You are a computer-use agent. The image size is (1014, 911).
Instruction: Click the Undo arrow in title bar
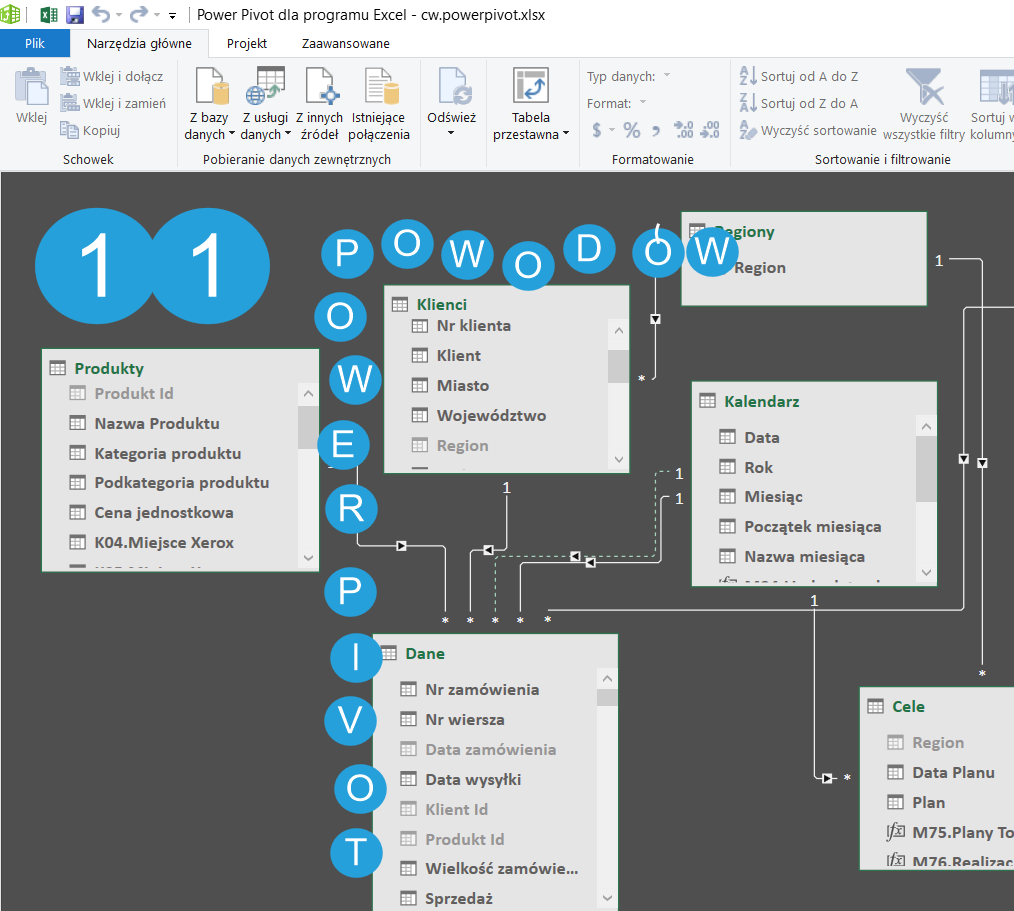click(x=101, y=15)
